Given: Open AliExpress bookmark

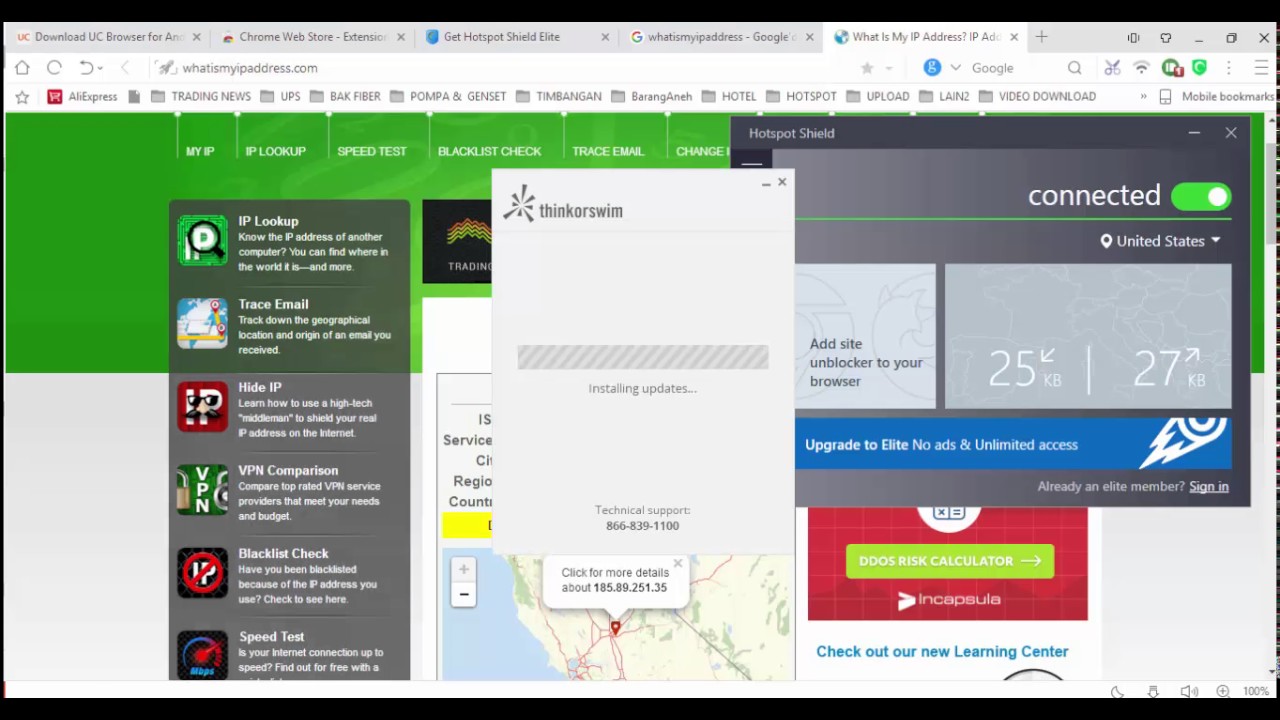Looking at the screenshot, I should coord(83,97).
